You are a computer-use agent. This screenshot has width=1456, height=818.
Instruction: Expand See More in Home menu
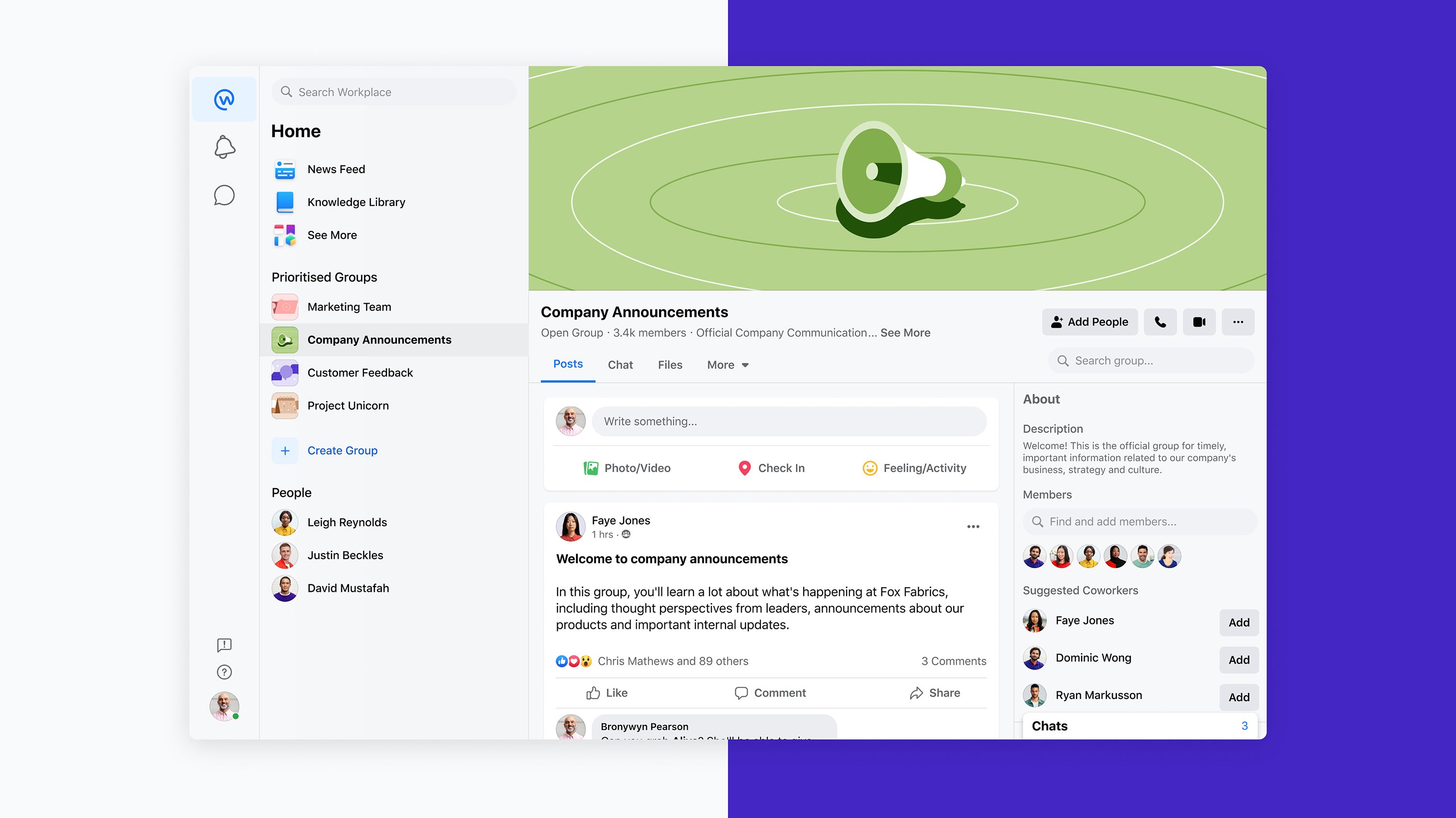[332, 235]
